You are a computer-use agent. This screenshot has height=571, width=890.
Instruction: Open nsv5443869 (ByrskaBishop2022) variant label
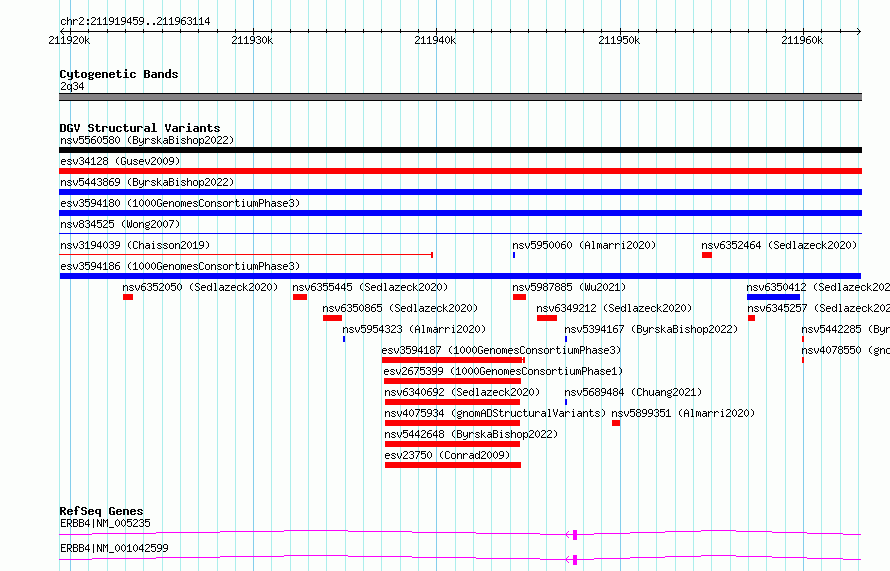(147, 182)
